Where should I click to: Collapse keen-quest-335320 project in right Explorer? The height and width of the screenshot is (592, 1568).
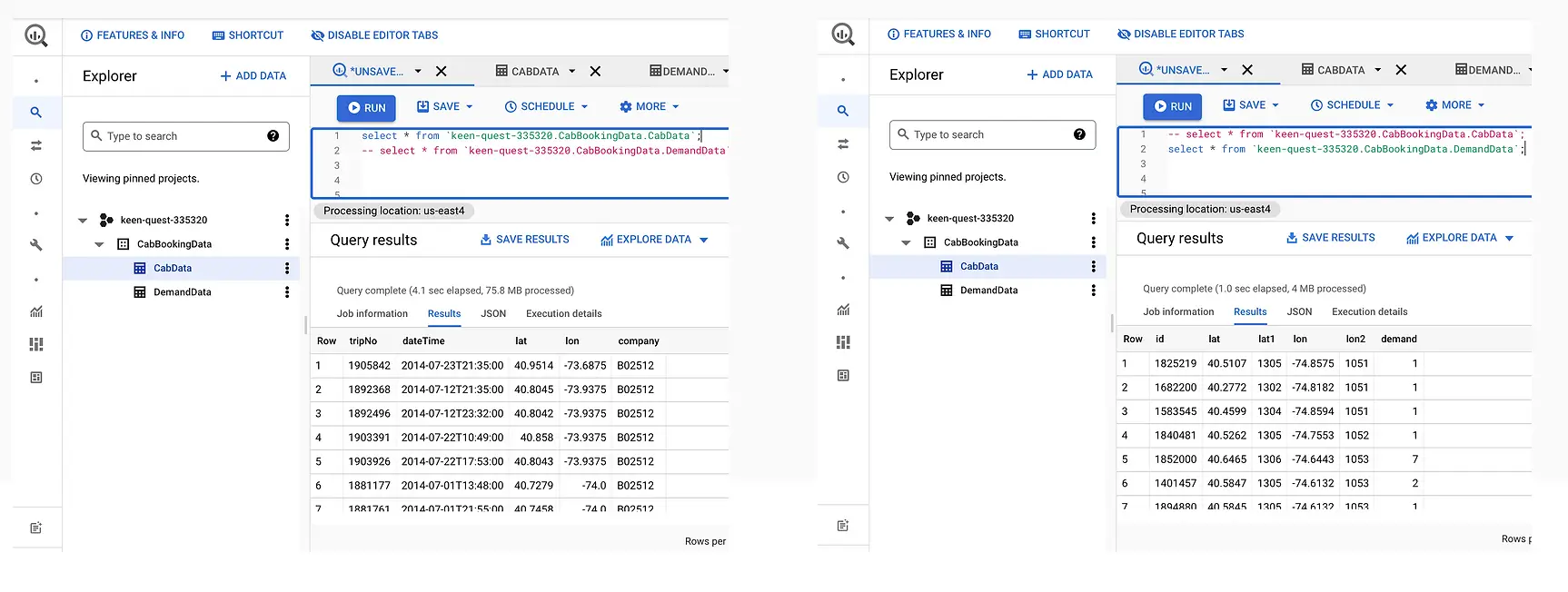tap(889, 219)
